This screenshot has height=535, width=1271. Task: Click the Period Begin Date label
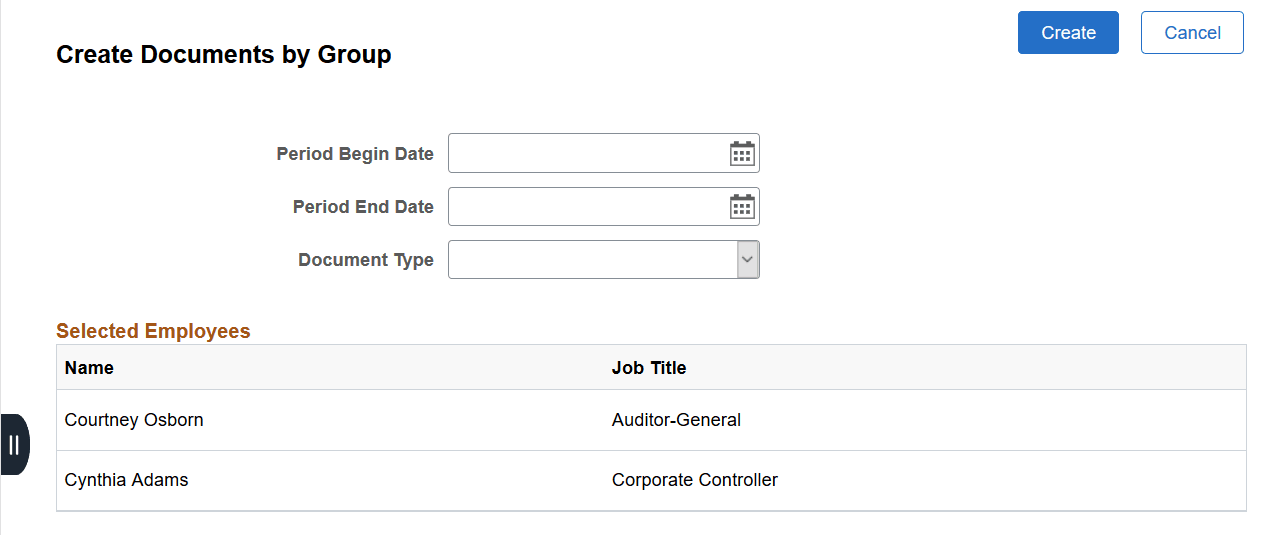[x=355, y=154]
